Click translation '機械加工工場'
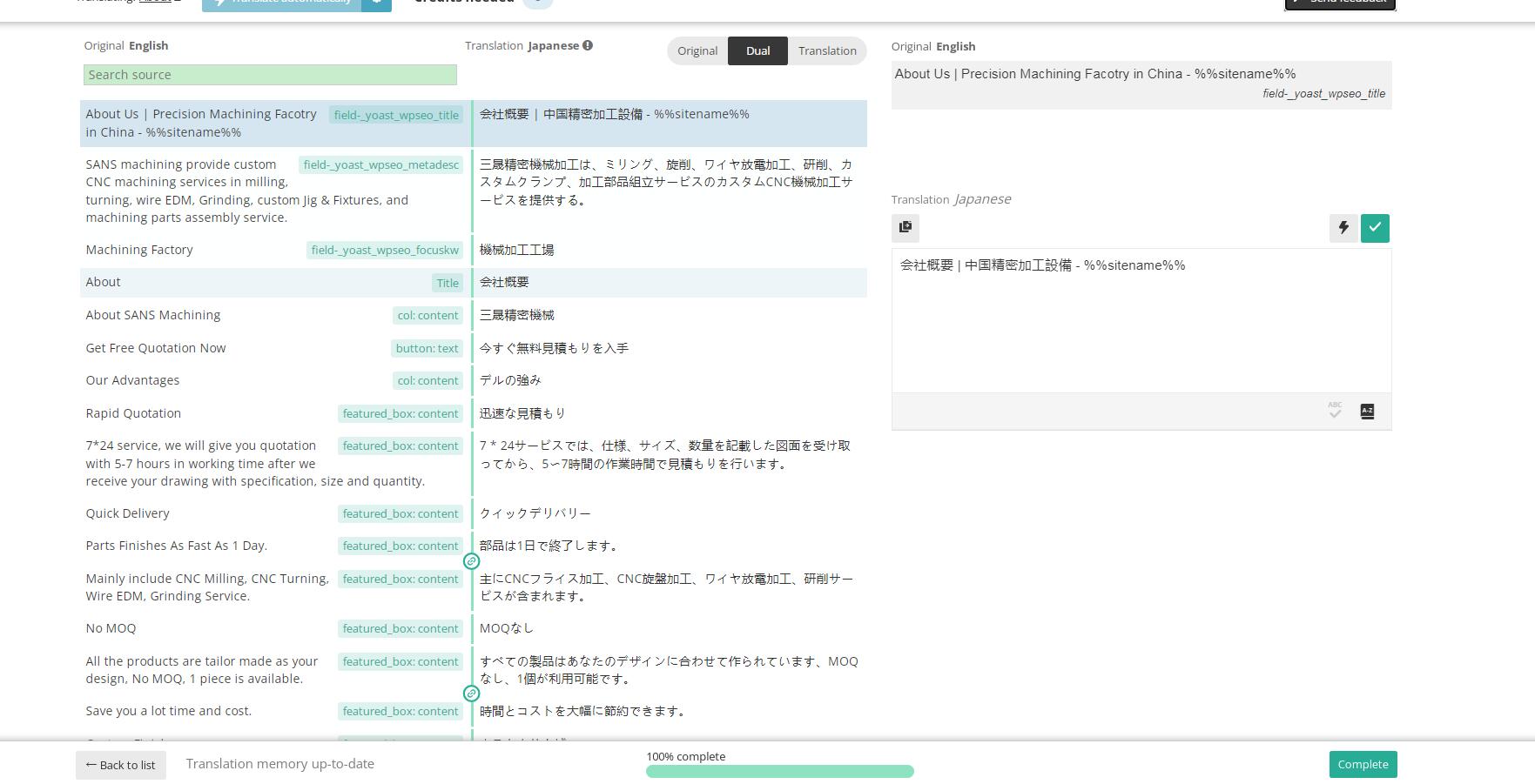This screenshot has width=1535, height=784. tap(516, 250)
